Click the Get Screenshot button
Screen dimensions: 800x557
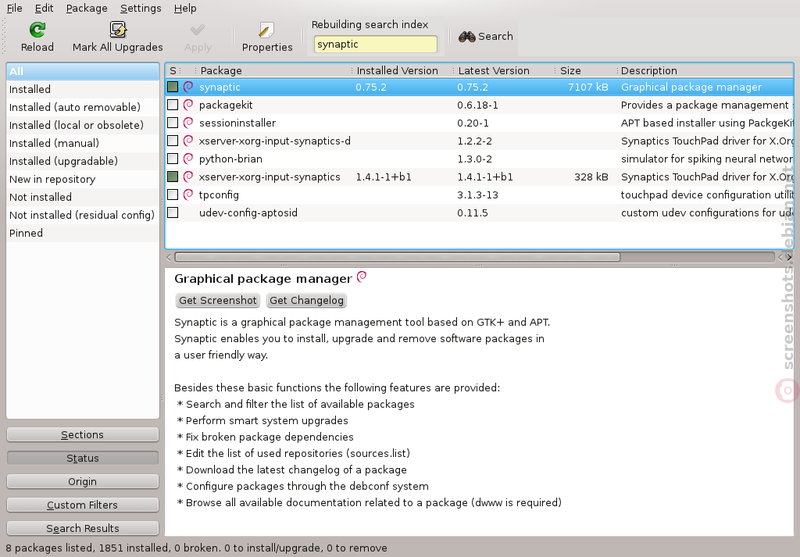[x=217, y=300]
